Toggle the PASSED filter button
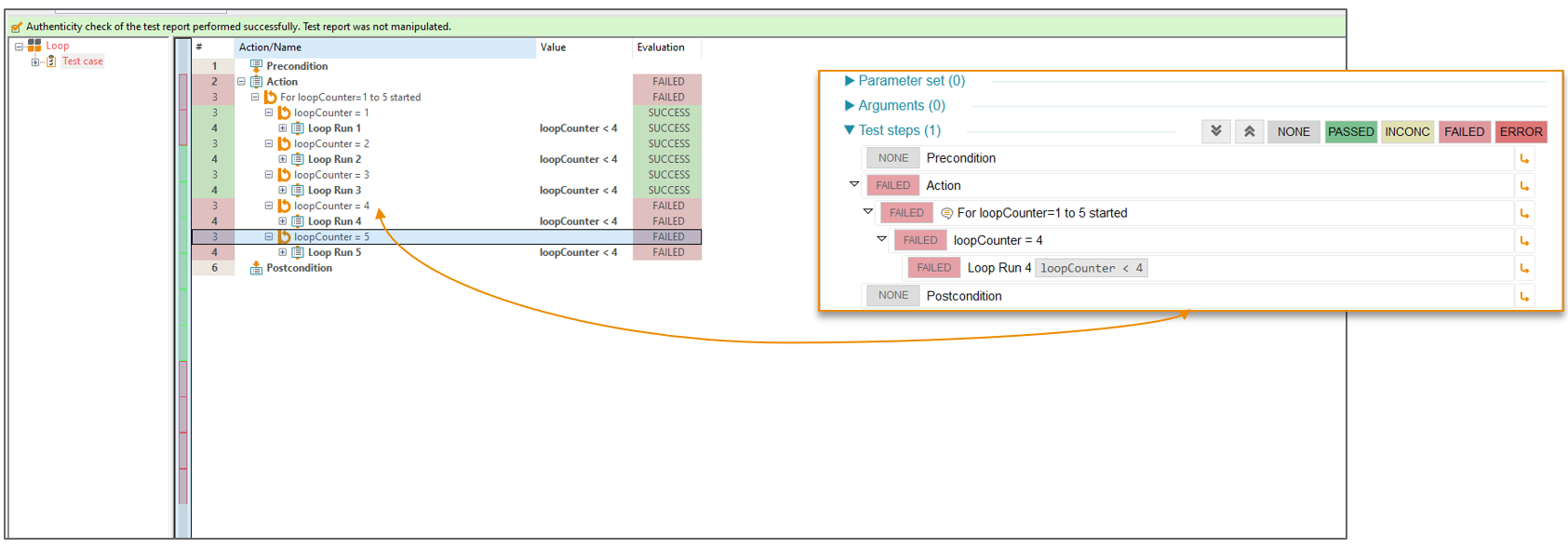 1350,131
